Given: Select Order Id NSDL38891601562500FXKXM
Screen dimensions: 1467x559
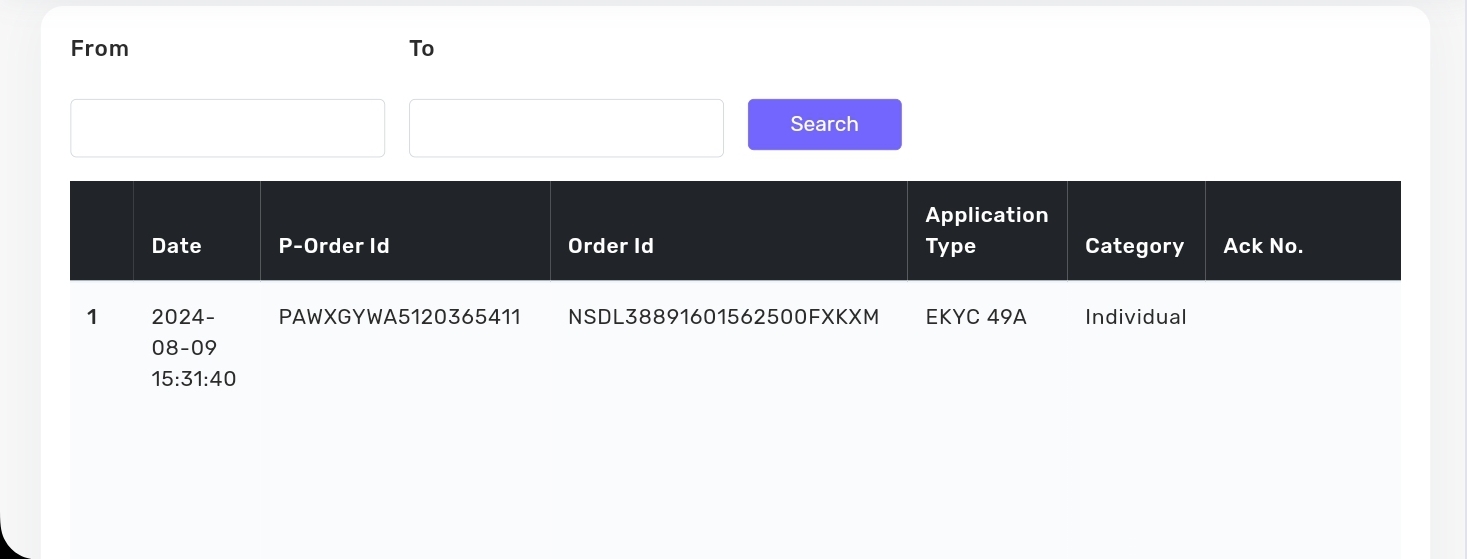Looking at the screenshot, I should [x=723, y=318].
